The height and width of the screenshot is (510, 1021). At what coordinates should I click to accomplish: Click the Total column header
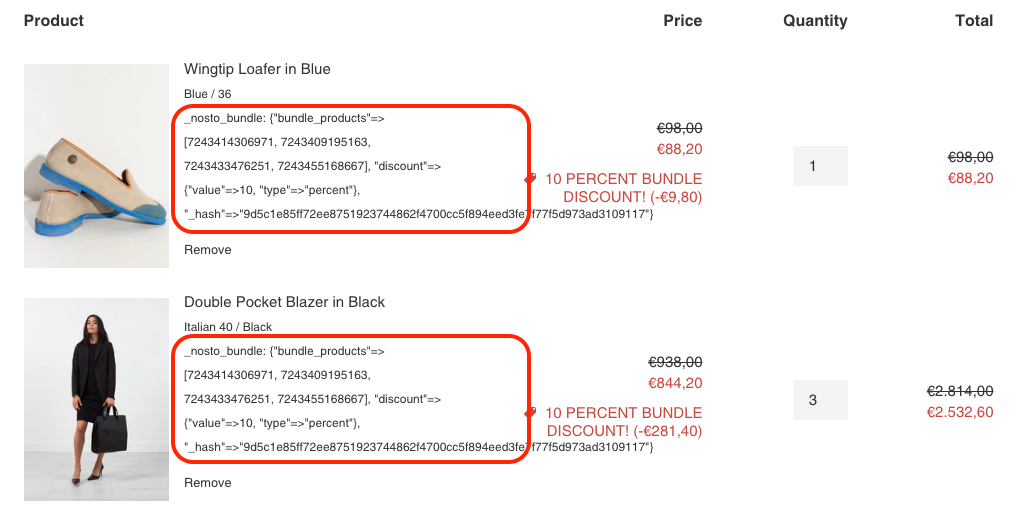(x=973, y=21)
